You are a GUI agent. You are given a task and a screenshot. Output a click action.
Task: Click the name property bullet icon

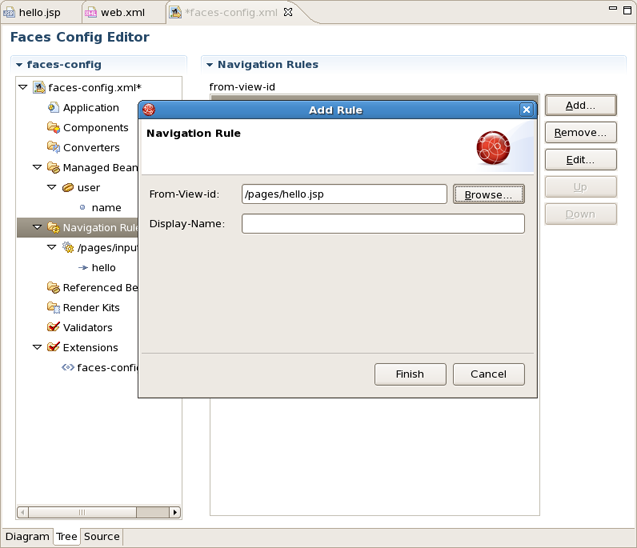(x=82, y=207)
